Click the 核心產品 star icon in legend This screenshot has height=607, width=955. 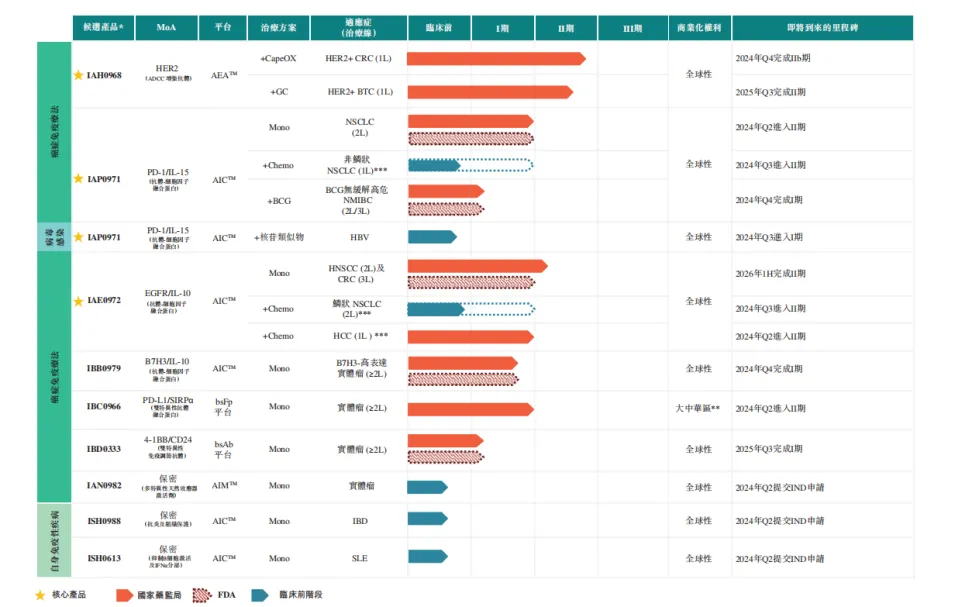40,595
